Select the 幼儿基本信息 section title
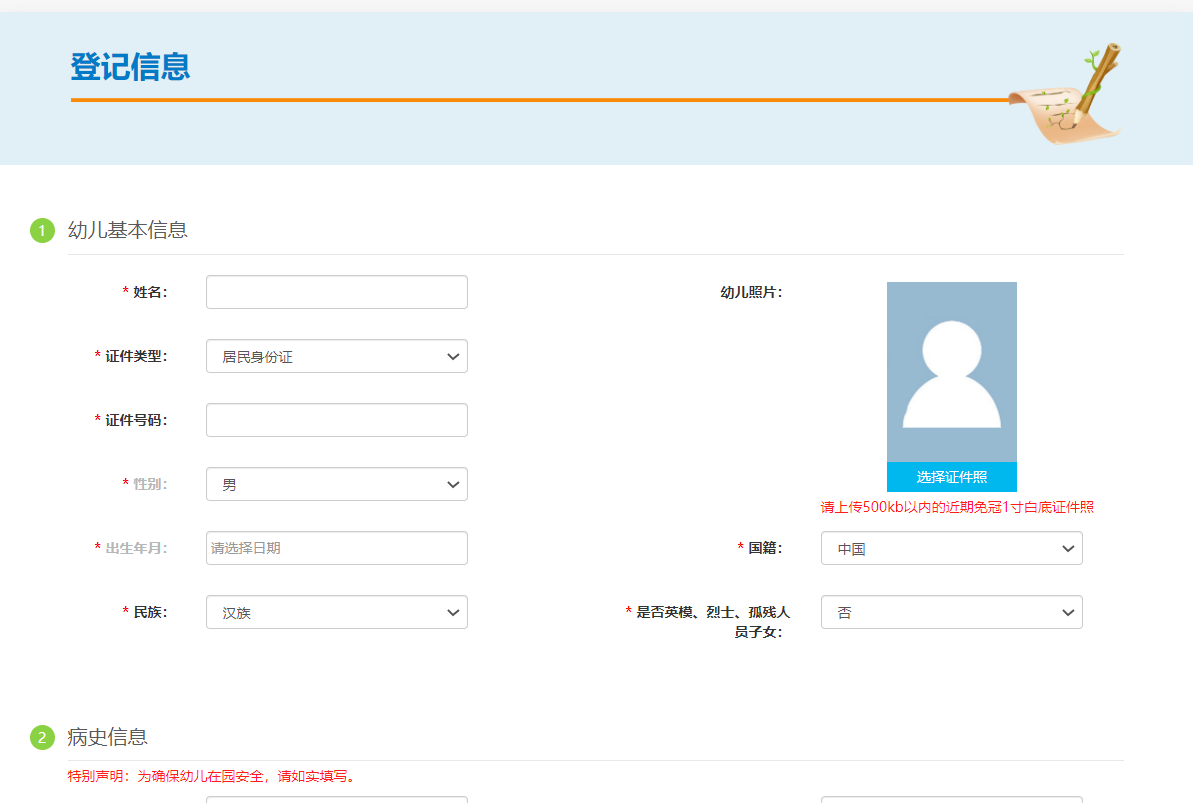Image resolution: width=1193 pixels, height=803 pixels. coord(127,230)
